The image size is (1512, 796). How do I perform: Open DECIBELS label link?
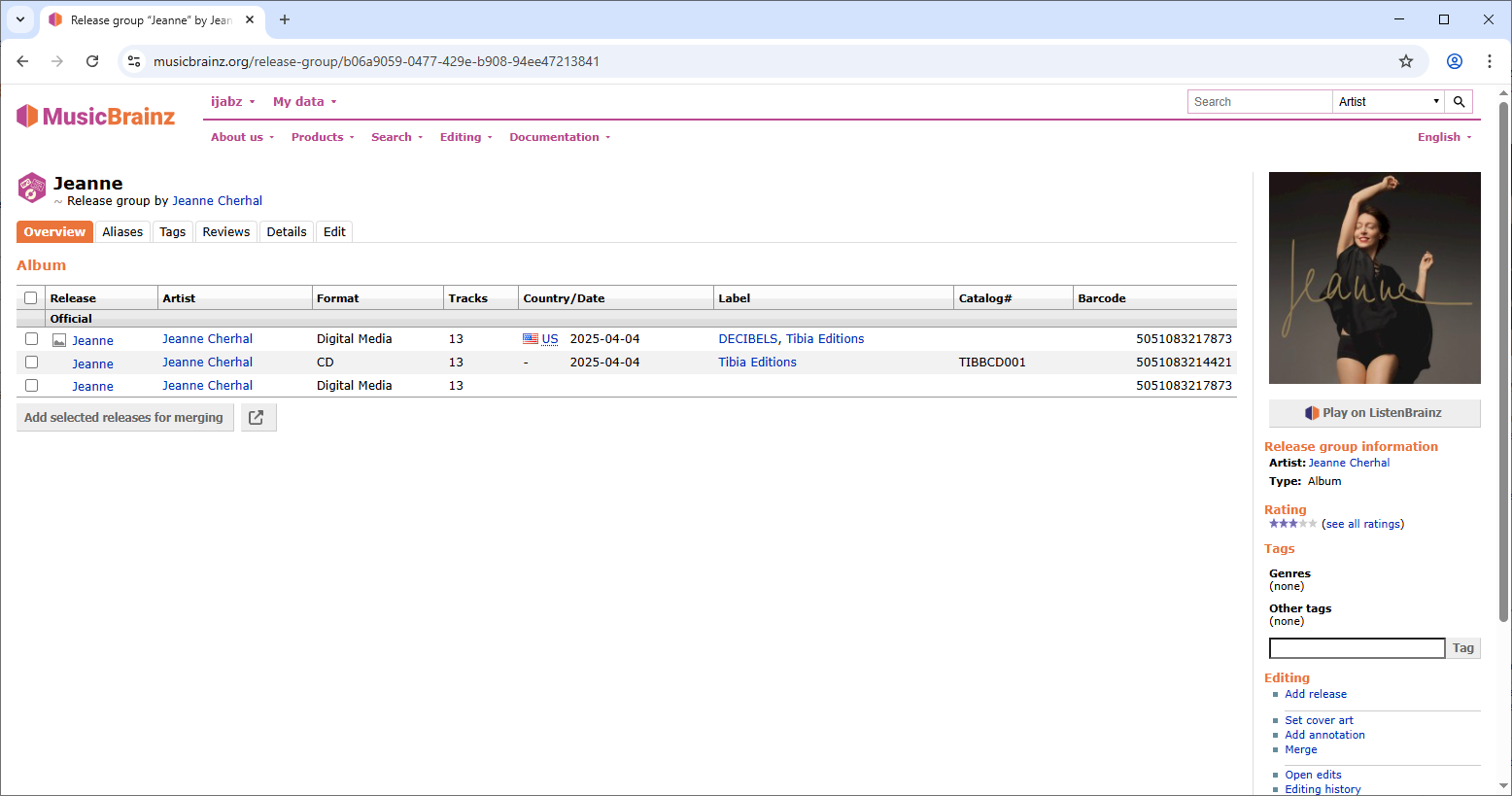(x=748, y=339)
